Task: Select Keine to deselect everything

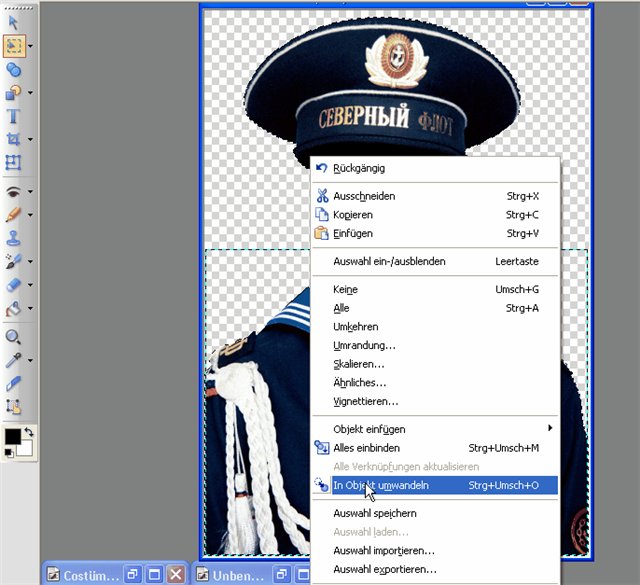Action: 435,289
